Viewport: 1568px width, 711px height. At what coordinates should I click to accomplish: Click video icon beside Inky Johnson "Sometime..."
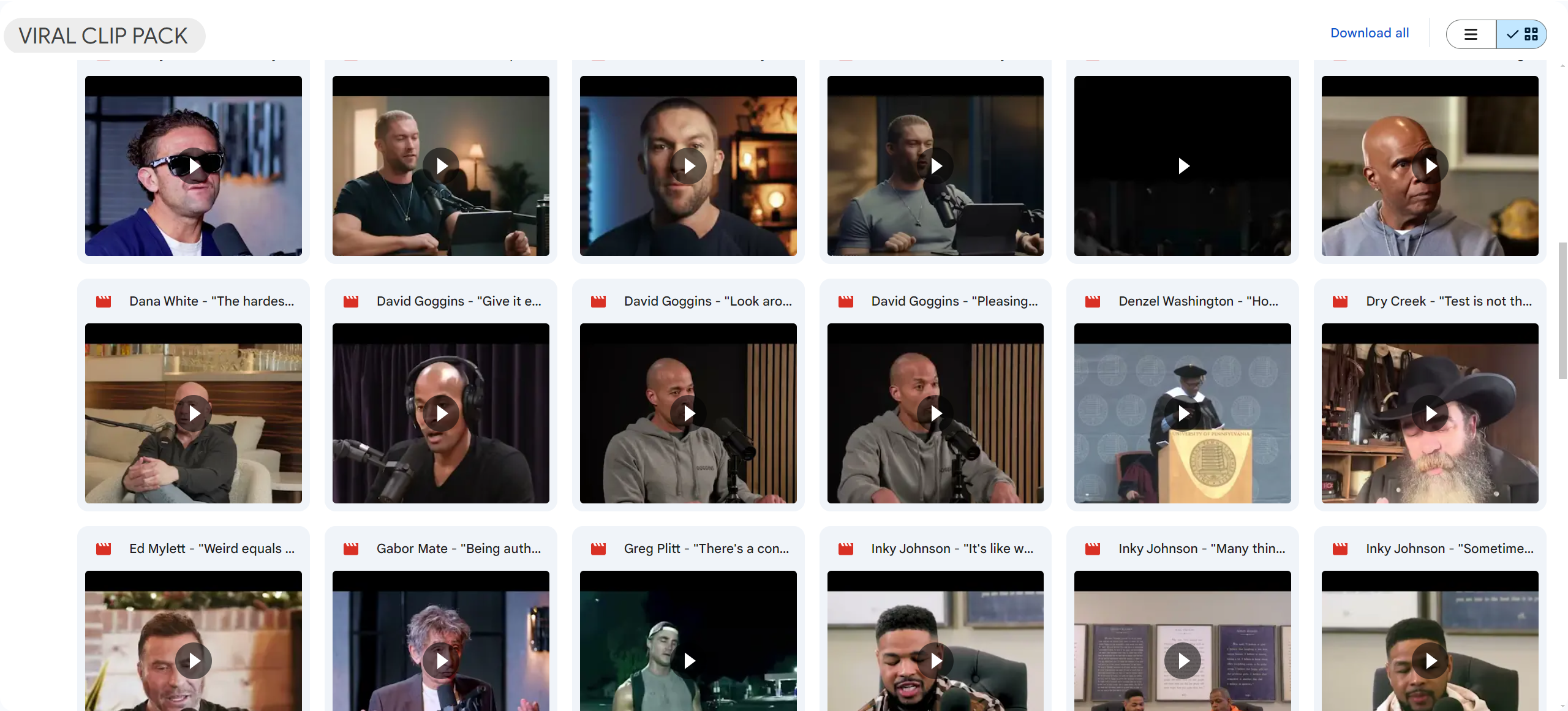coord(1340,549)
